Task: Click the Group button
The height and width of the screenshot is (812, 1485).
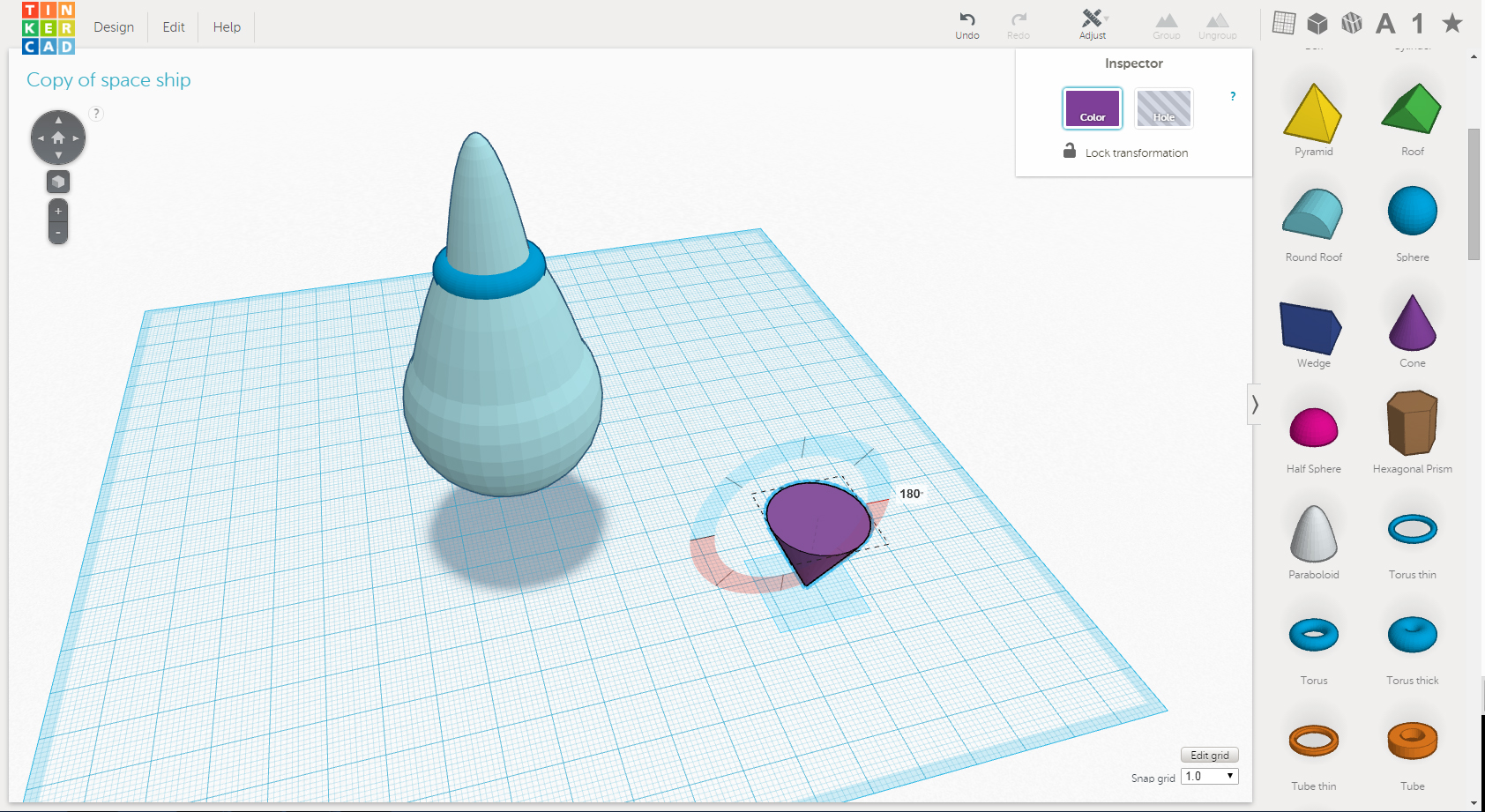Action: [x=1167, y=26]
